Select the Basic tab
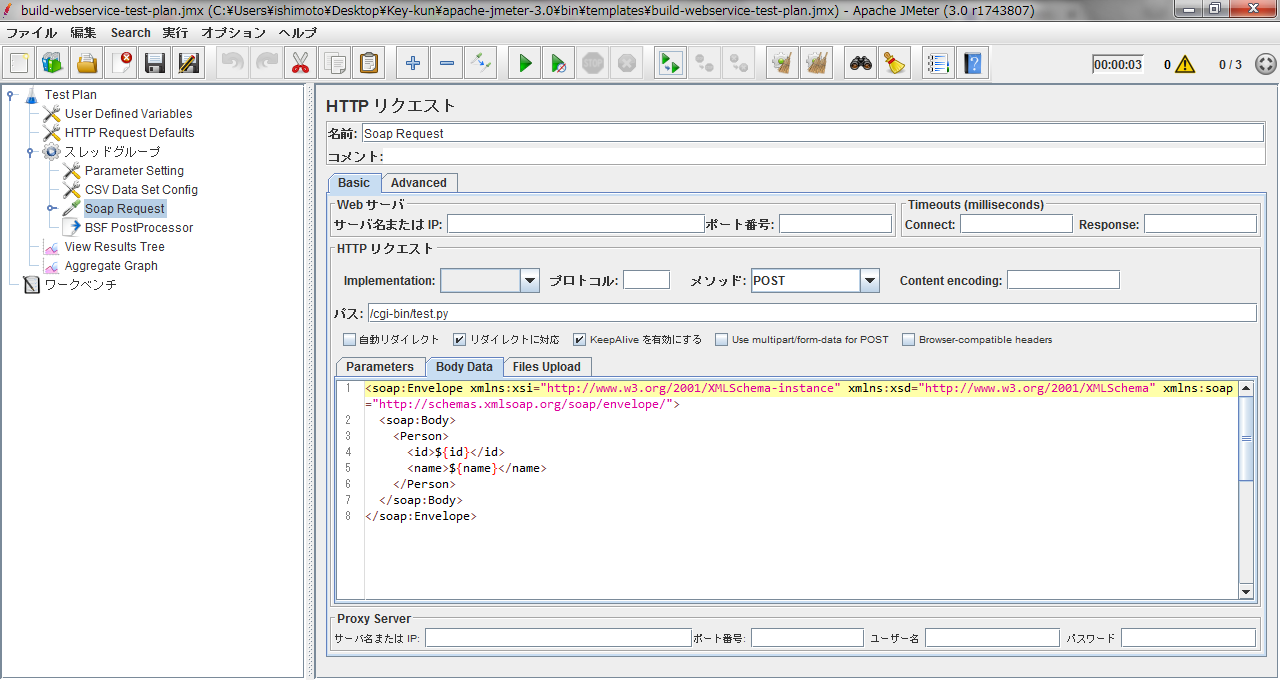This screenshot has height=680, width=1280. coord(354,183)
